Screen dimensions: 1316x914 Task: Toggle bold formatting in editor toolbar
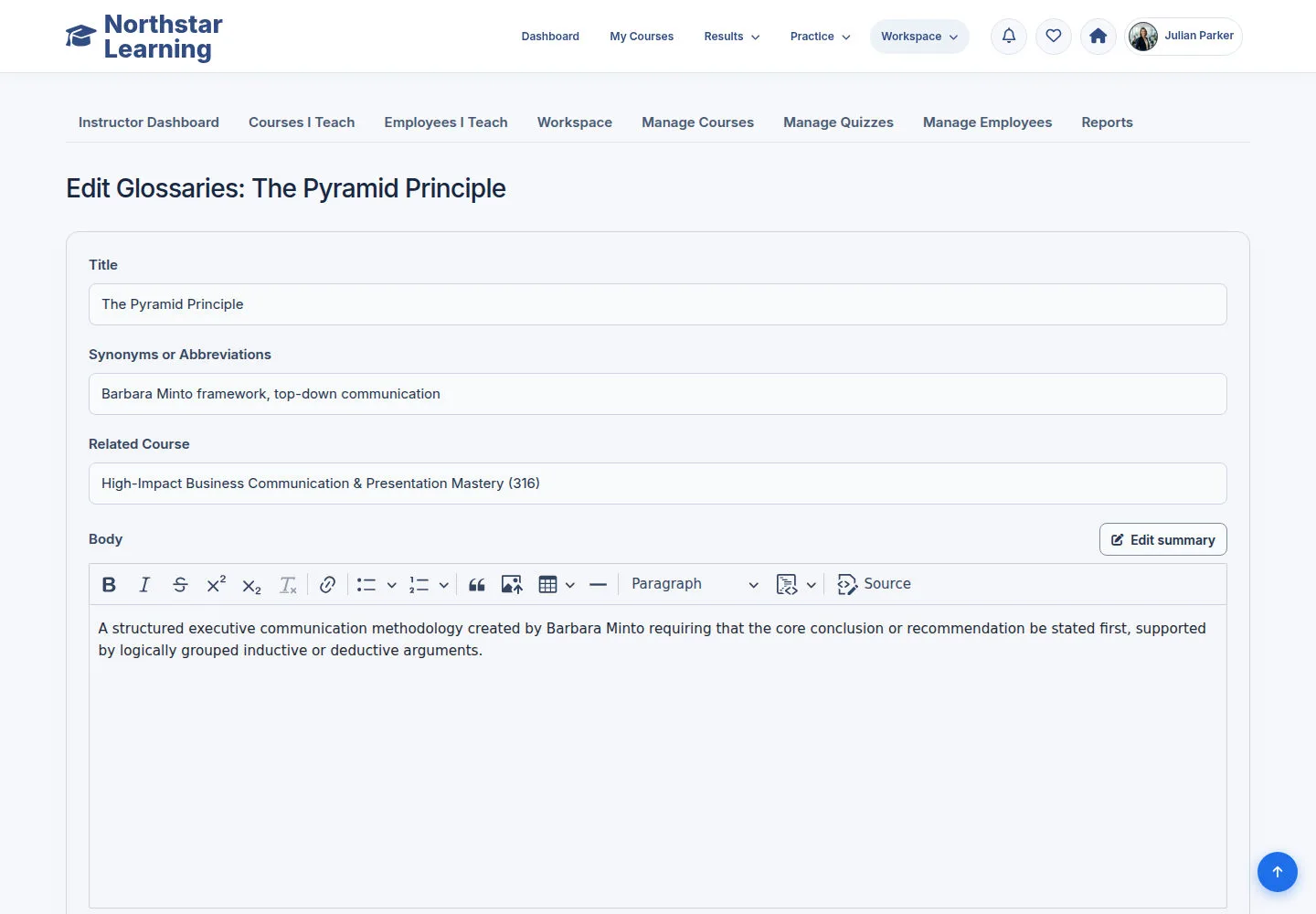pos(109,585)
